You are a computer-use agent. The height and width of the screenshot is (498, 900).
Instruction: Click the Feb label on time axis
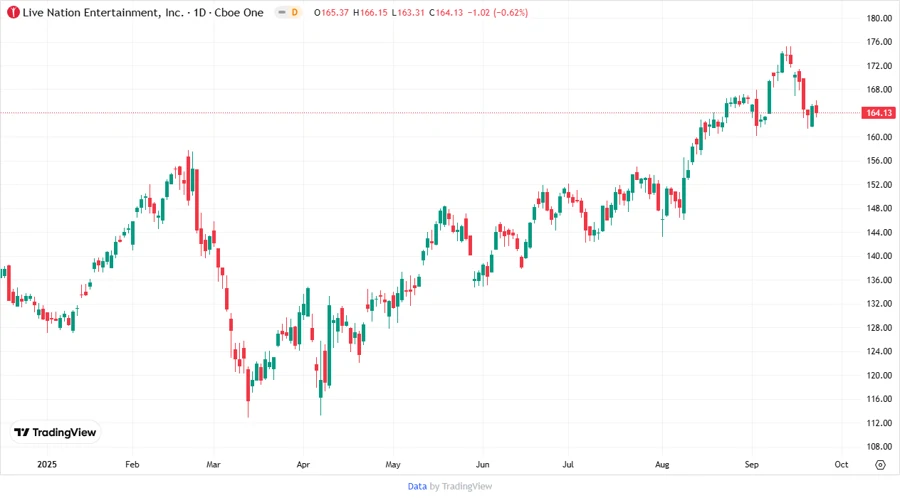[132, 465]
